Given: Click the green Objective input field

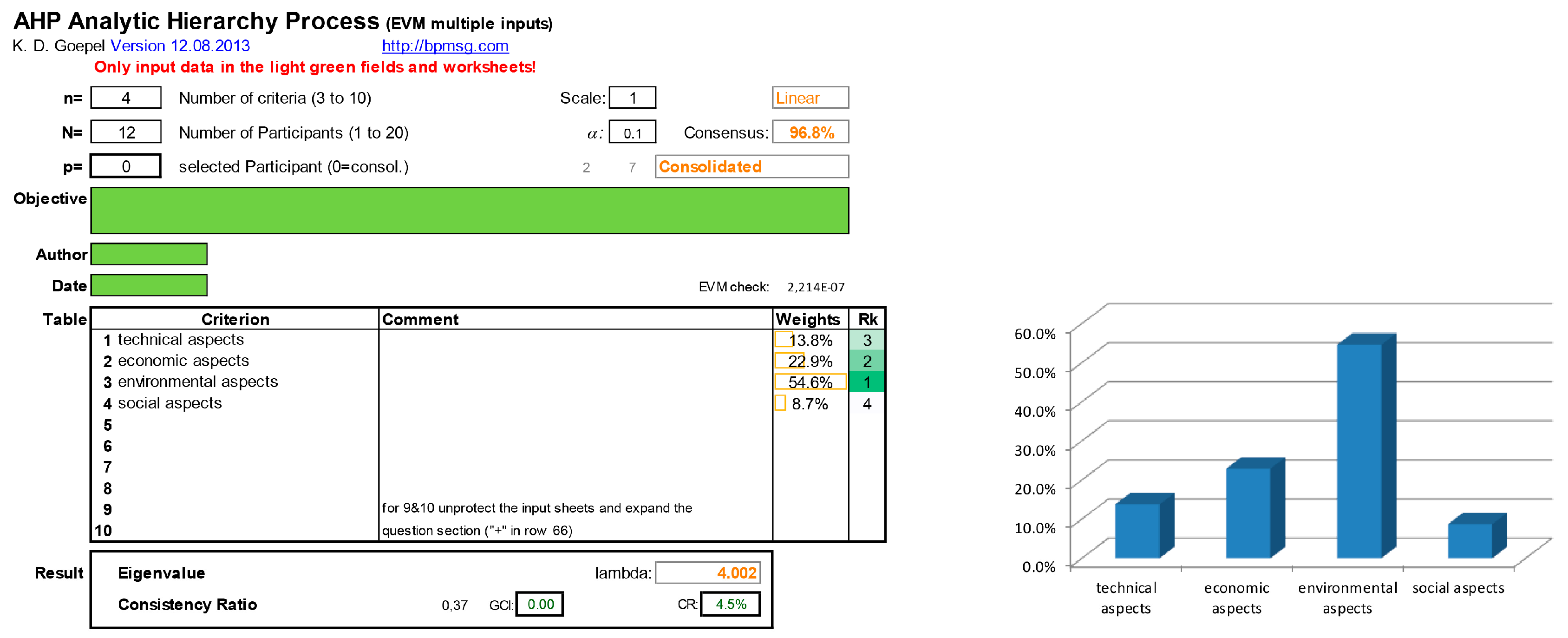Looking at the screenshot, I should 469,210.
